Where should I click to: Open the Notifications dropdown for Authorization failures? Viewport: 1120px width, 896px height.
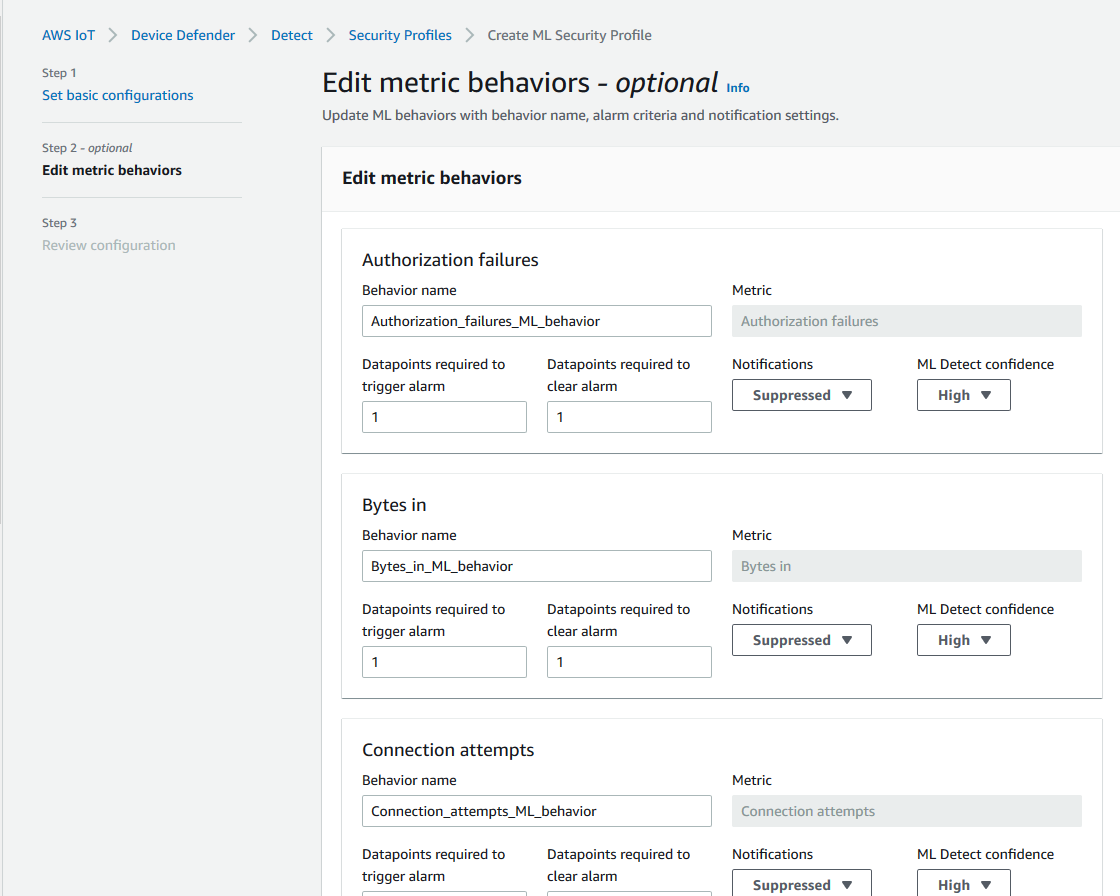(x=801, y=394)
